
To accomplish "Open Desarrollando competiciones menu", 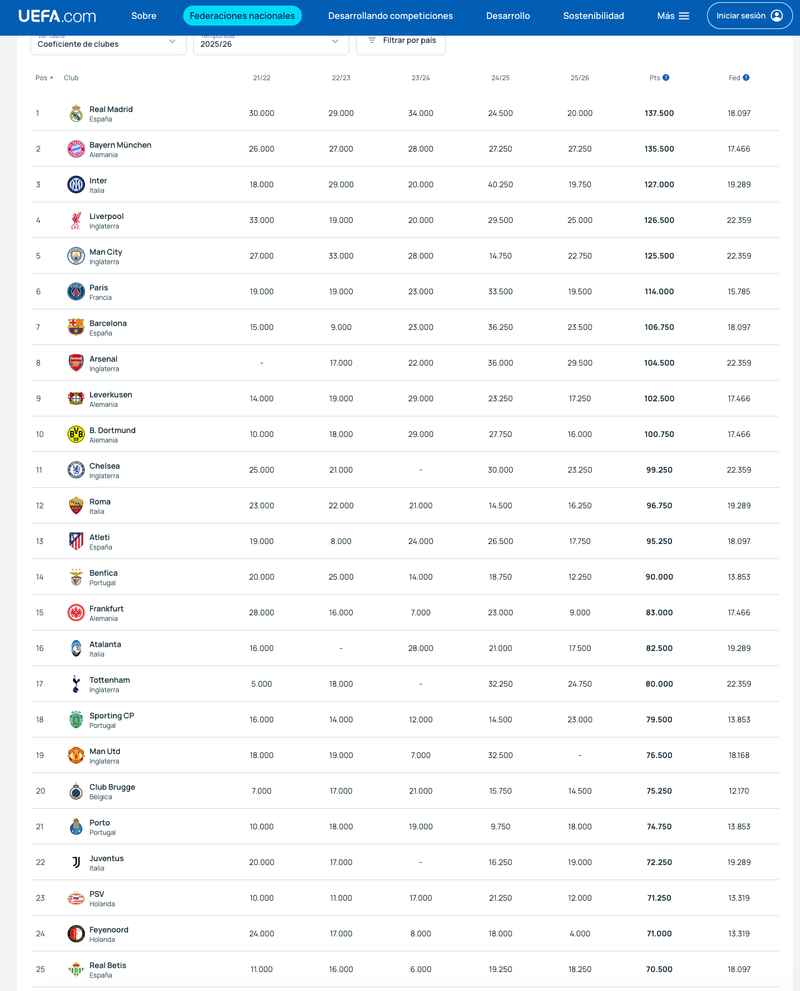I will (x=390, y=16).
